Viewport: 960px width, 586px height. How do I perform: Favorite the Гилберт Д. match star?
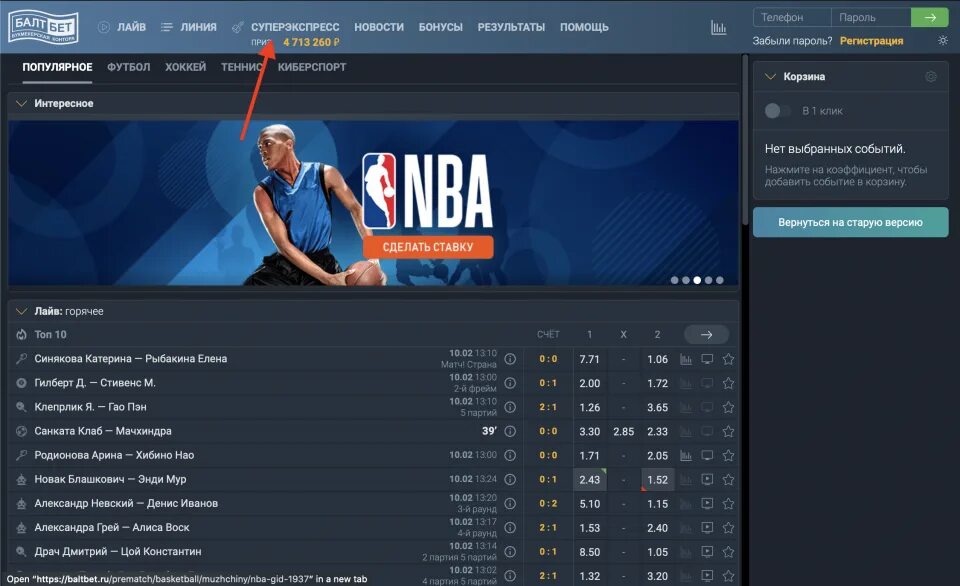click(x=728, y=383)
